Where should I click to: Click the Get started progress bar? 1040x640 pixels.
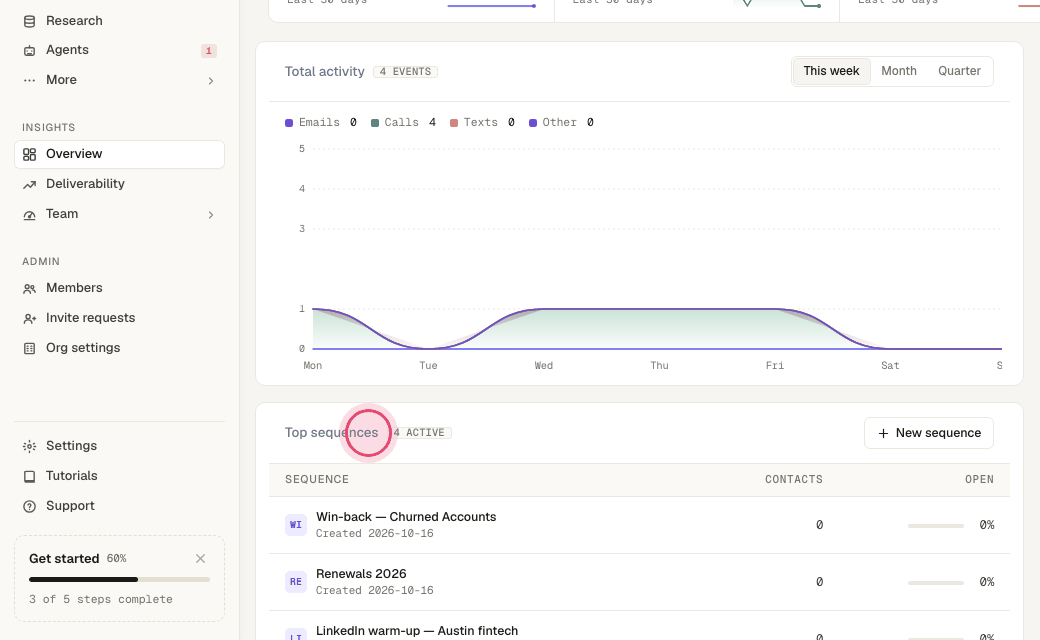tap(119, 580)
